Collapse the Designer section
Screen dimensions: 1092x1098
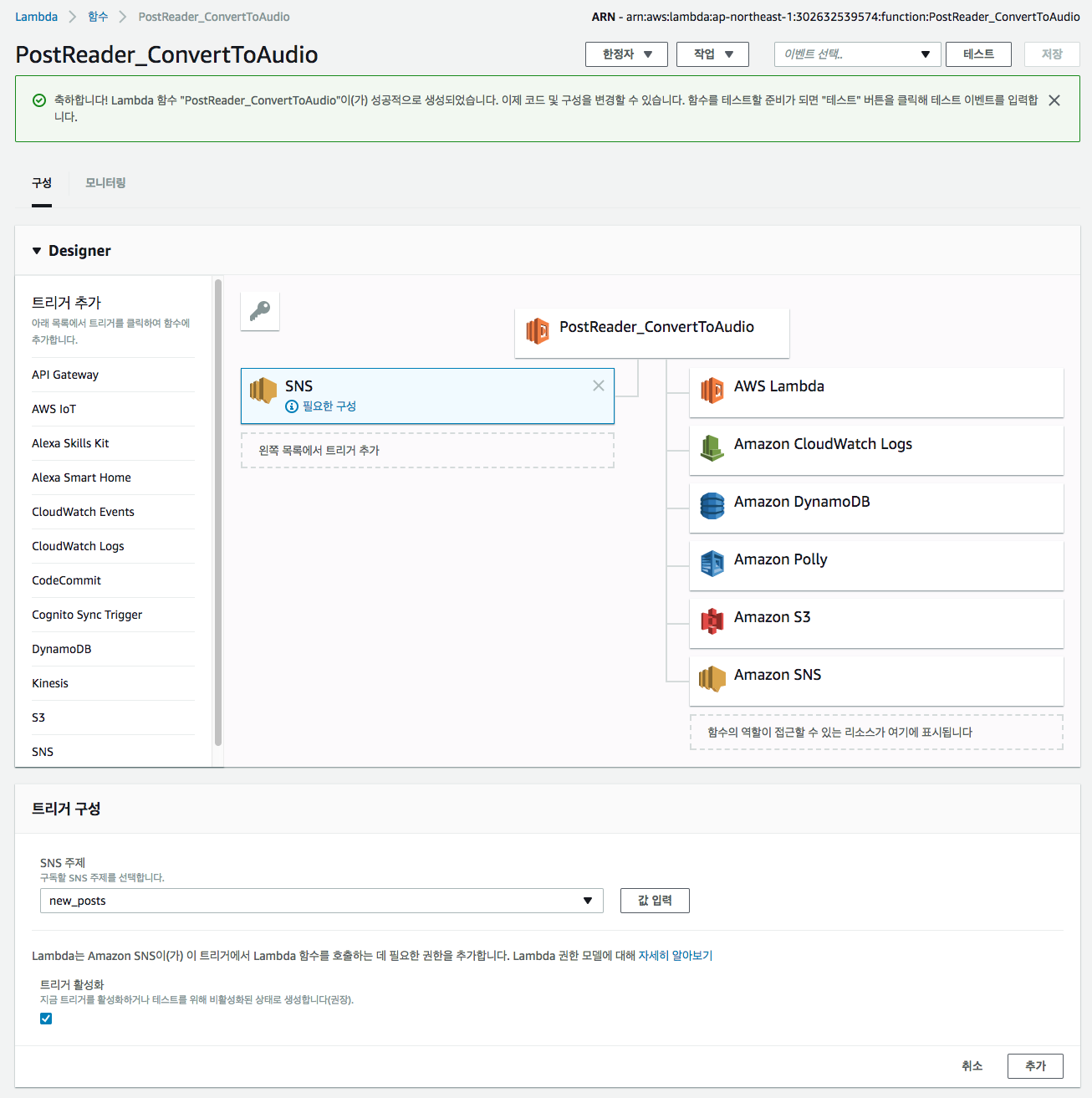pos(37,251)
